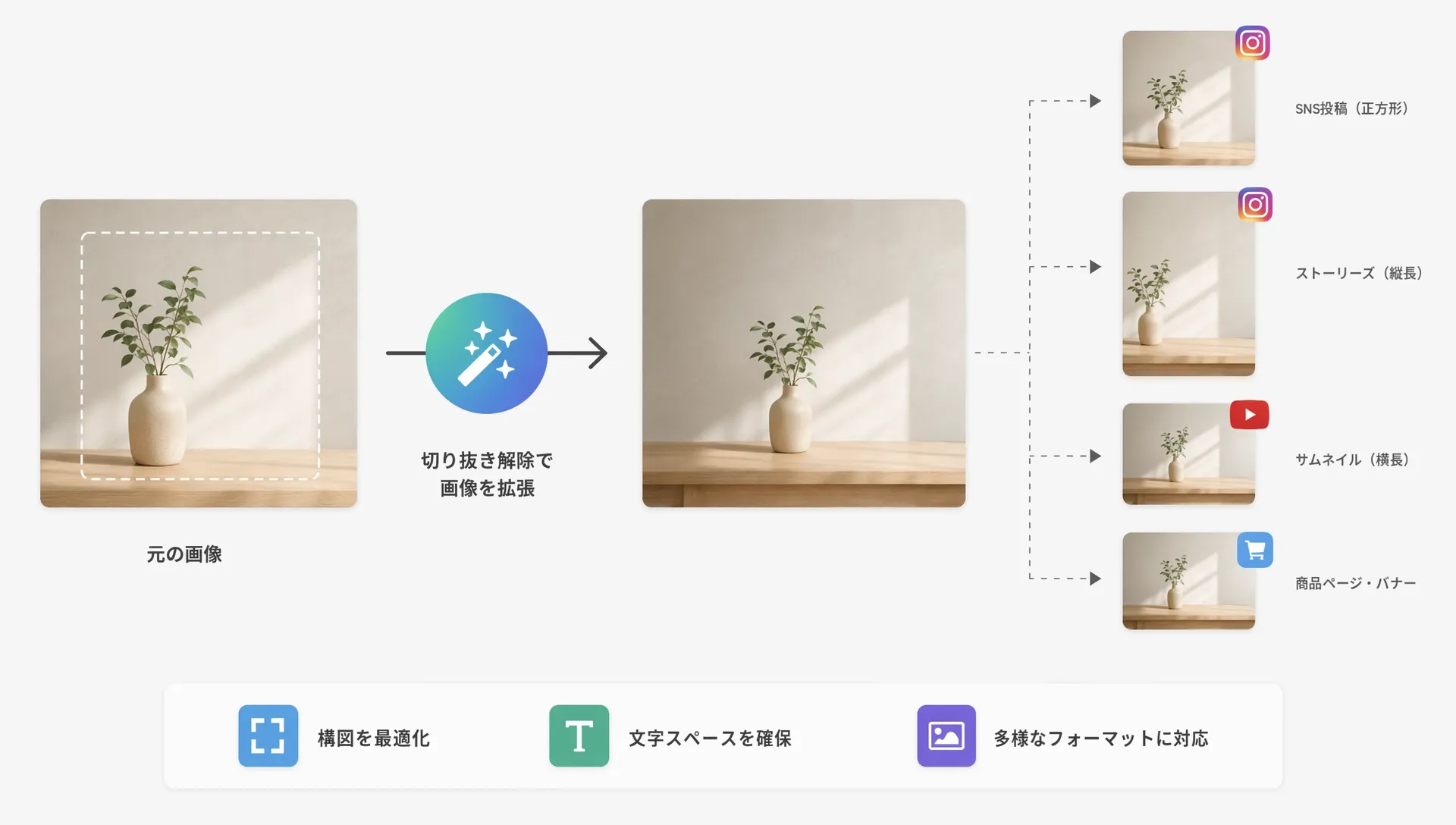This screenshot has height=825, width=1456.
Task: Click the 元の画像 caption
Action: [184, 554]
